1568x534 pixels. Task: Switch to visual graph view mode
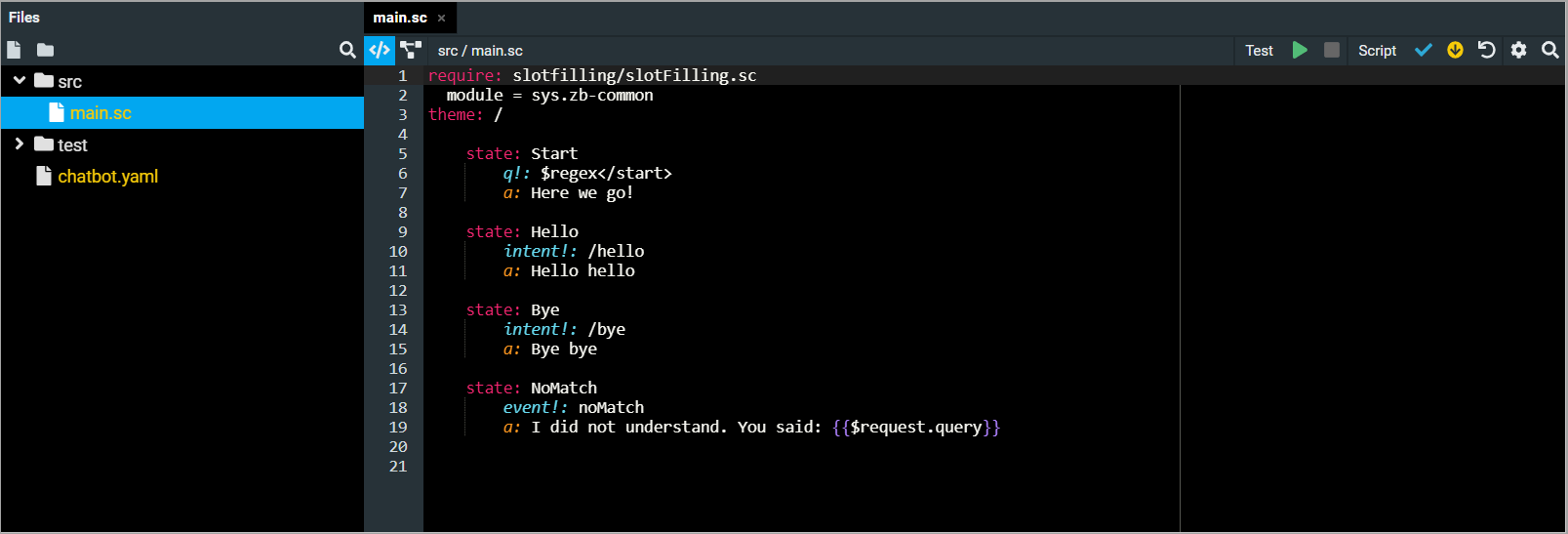tap(411, 50)
